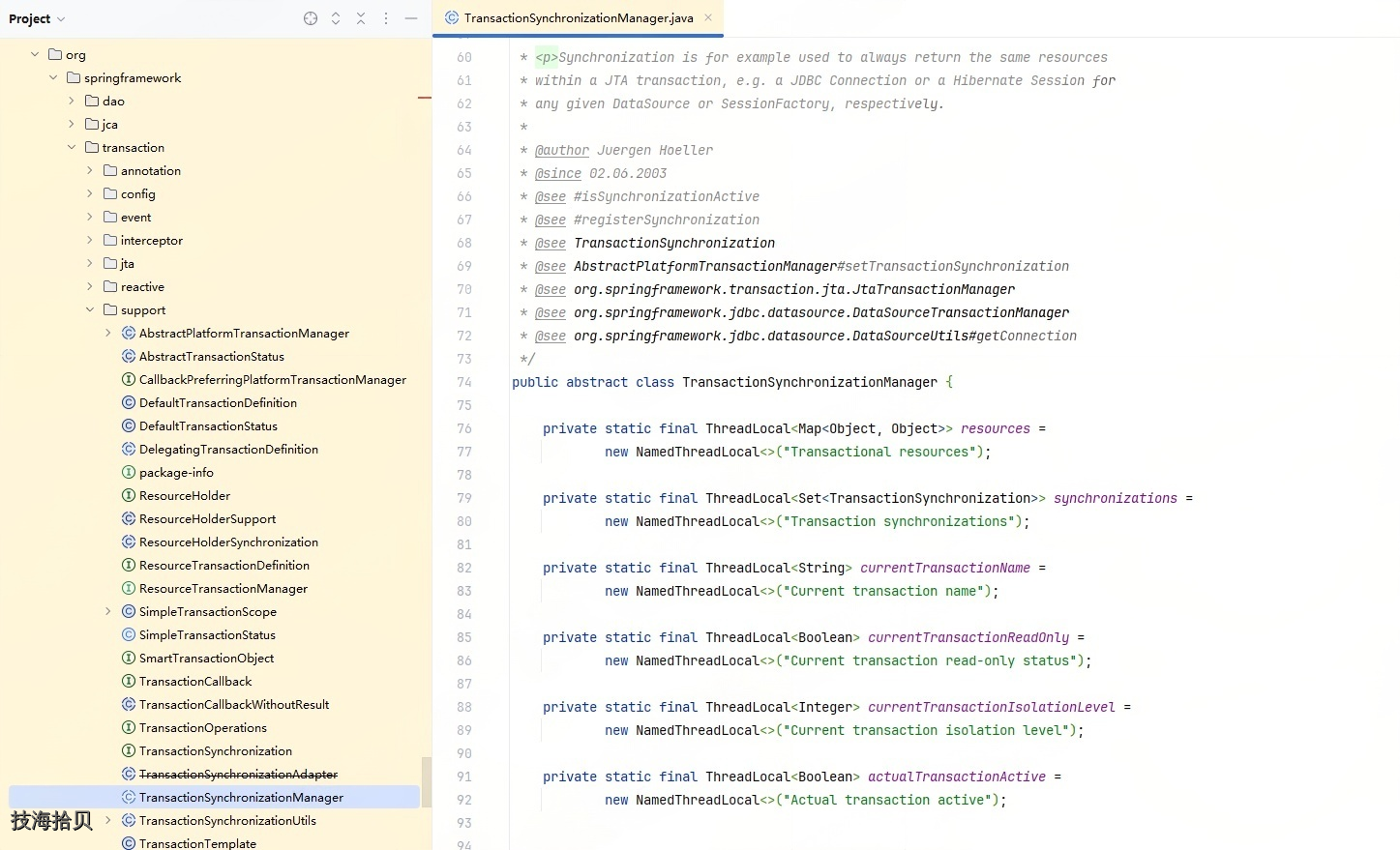
Task: Click the DelegatingTransactionDefinition class icon
Action: [129, 450]
